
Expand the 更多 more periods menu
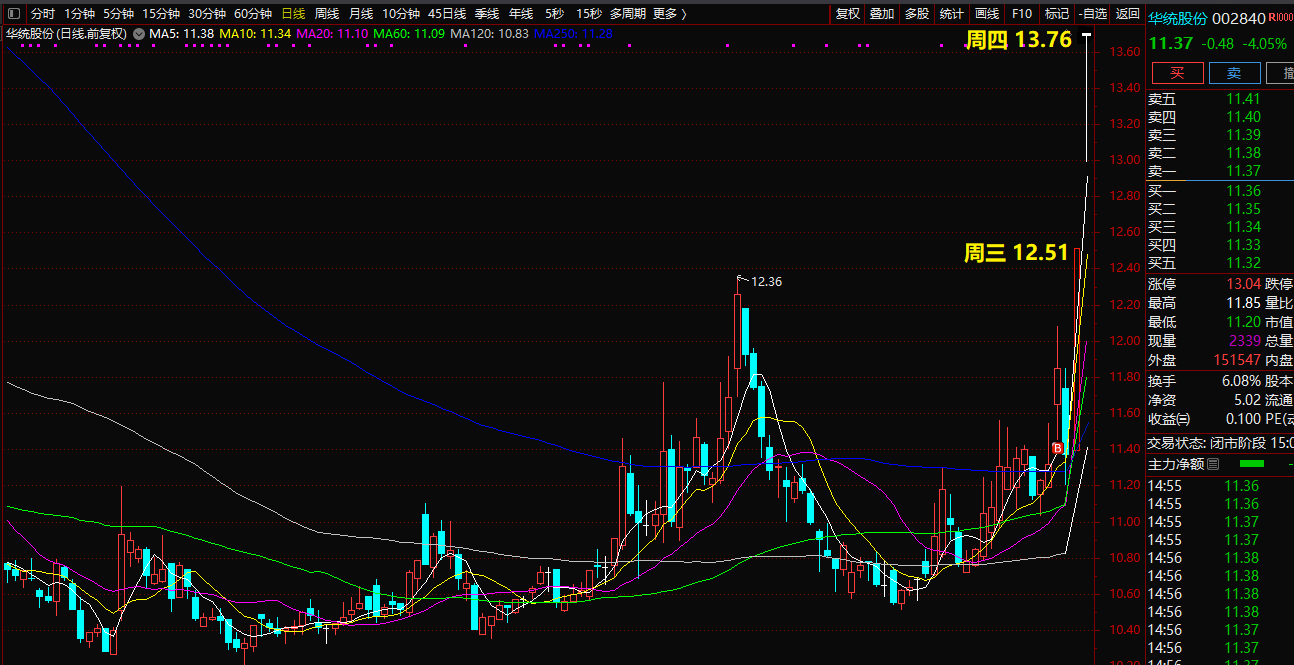[669, 14]
